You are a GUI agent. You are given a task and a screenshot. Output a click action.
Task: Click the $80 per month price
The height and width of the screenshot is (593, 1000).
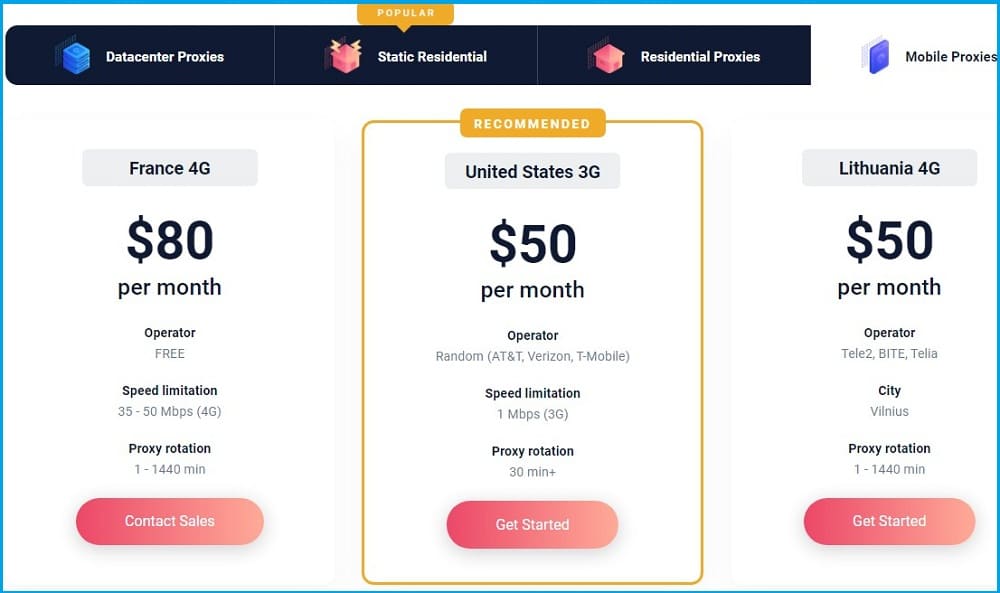[x=170, y=256]
